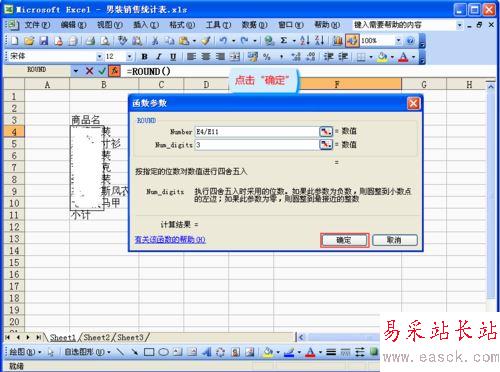Open the 数据 Data menu
Viewport: 500px width, 372px height.
(x=255, y=25)
